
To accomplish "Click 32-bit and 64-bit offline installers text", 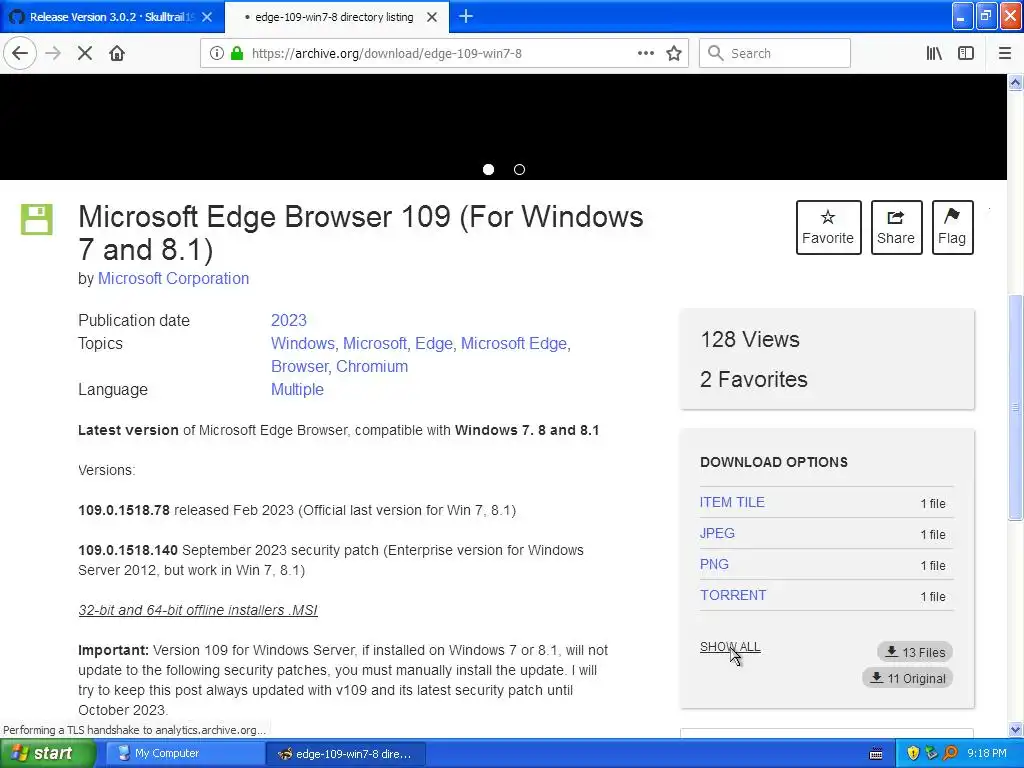I will [198, 610].
